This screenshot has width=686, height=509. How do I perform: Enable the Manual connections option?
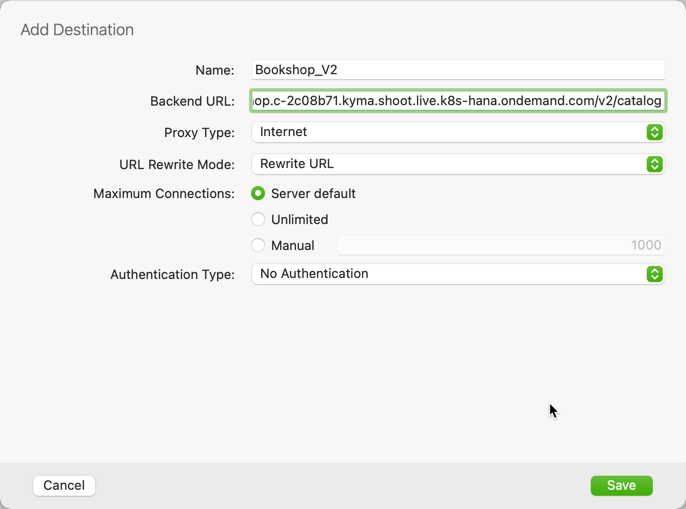(x=258, y=245)
